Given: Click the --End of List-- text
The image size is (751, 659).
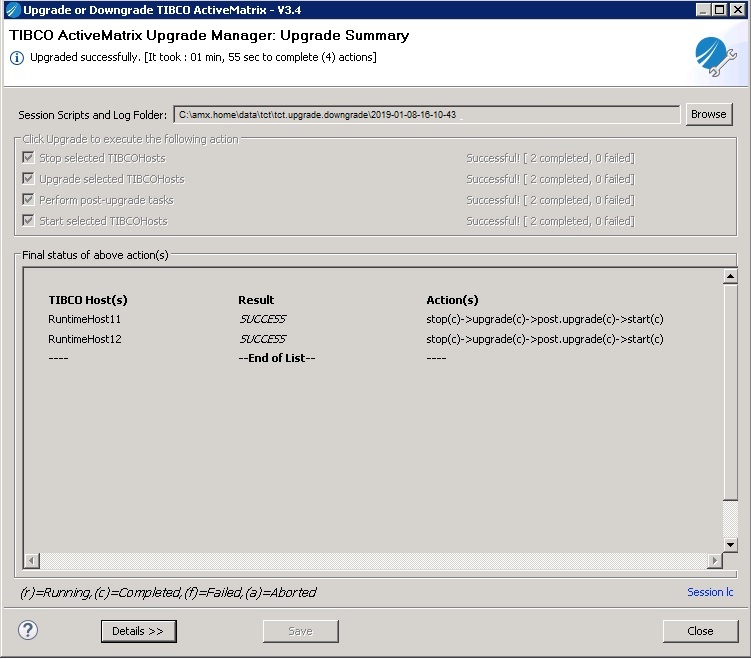Looking at the screenshot, I should (x=277, y=358).
